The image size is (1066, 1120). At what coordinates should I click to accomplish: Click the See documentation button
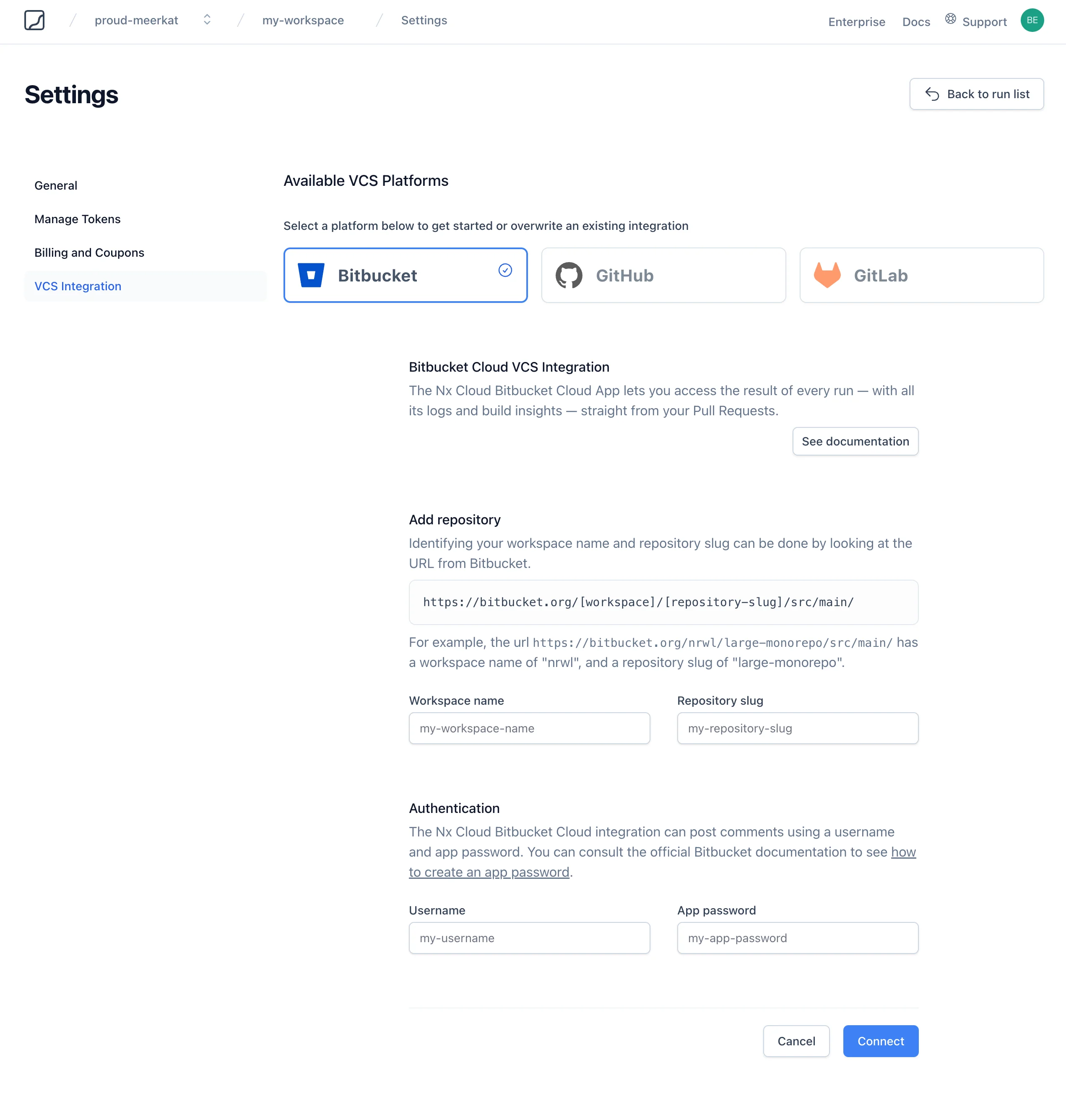[855, 441]
